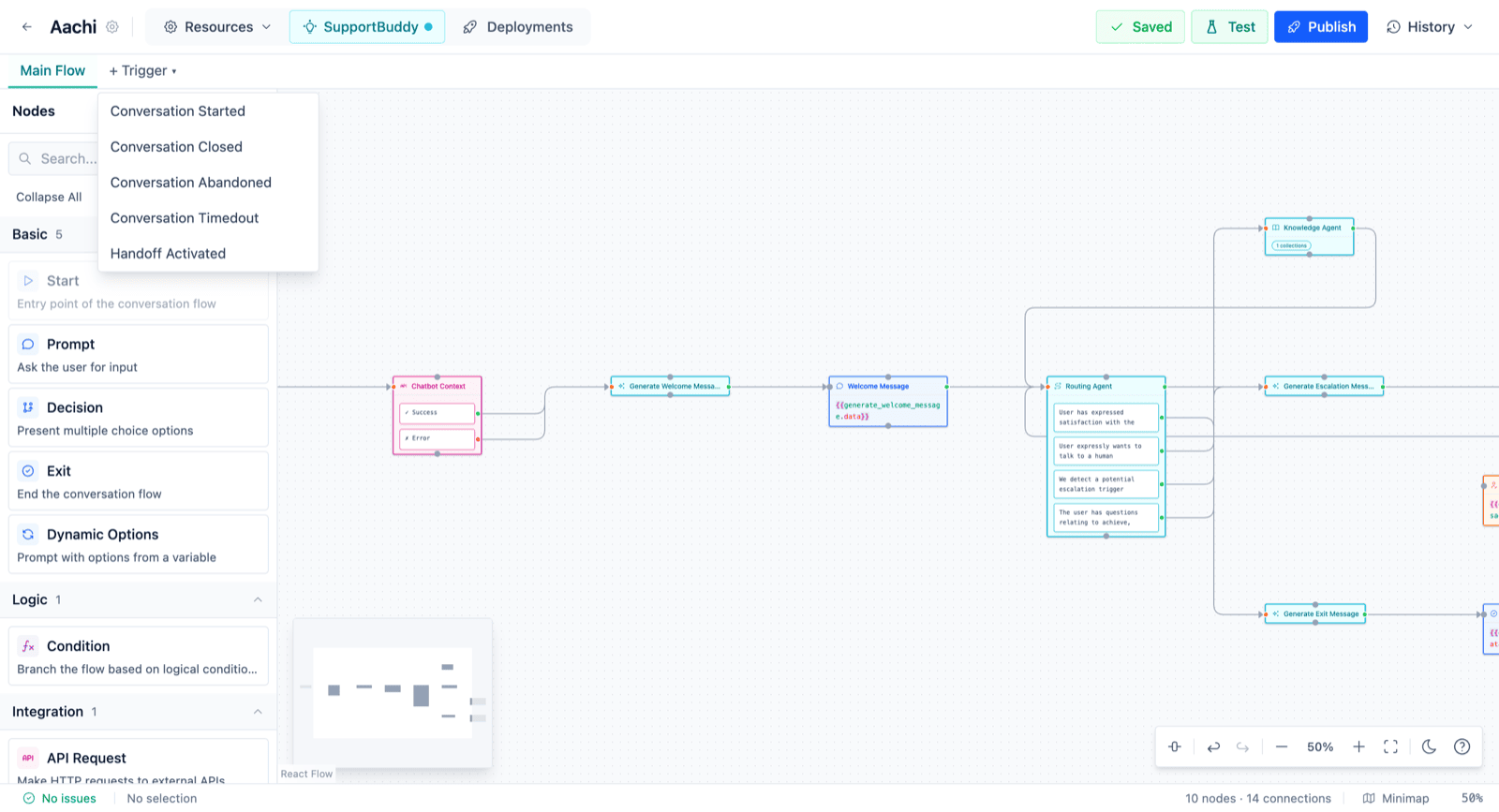Click Collapse All nodes
The width and height of the screenshot is (1499, 812).
click(49, 197)
